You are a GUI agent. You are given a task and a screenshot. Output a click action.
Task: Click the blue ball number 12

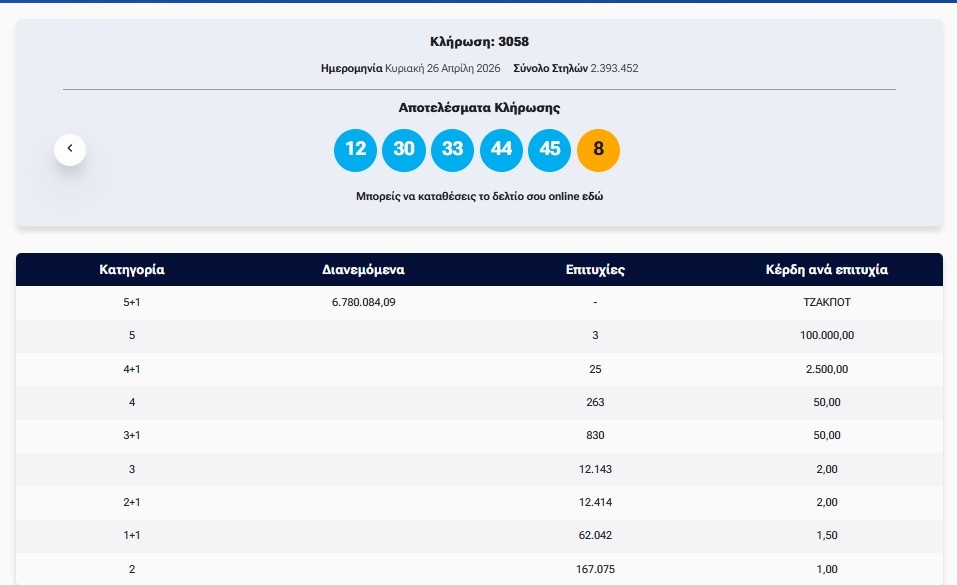tap(355, 150)
